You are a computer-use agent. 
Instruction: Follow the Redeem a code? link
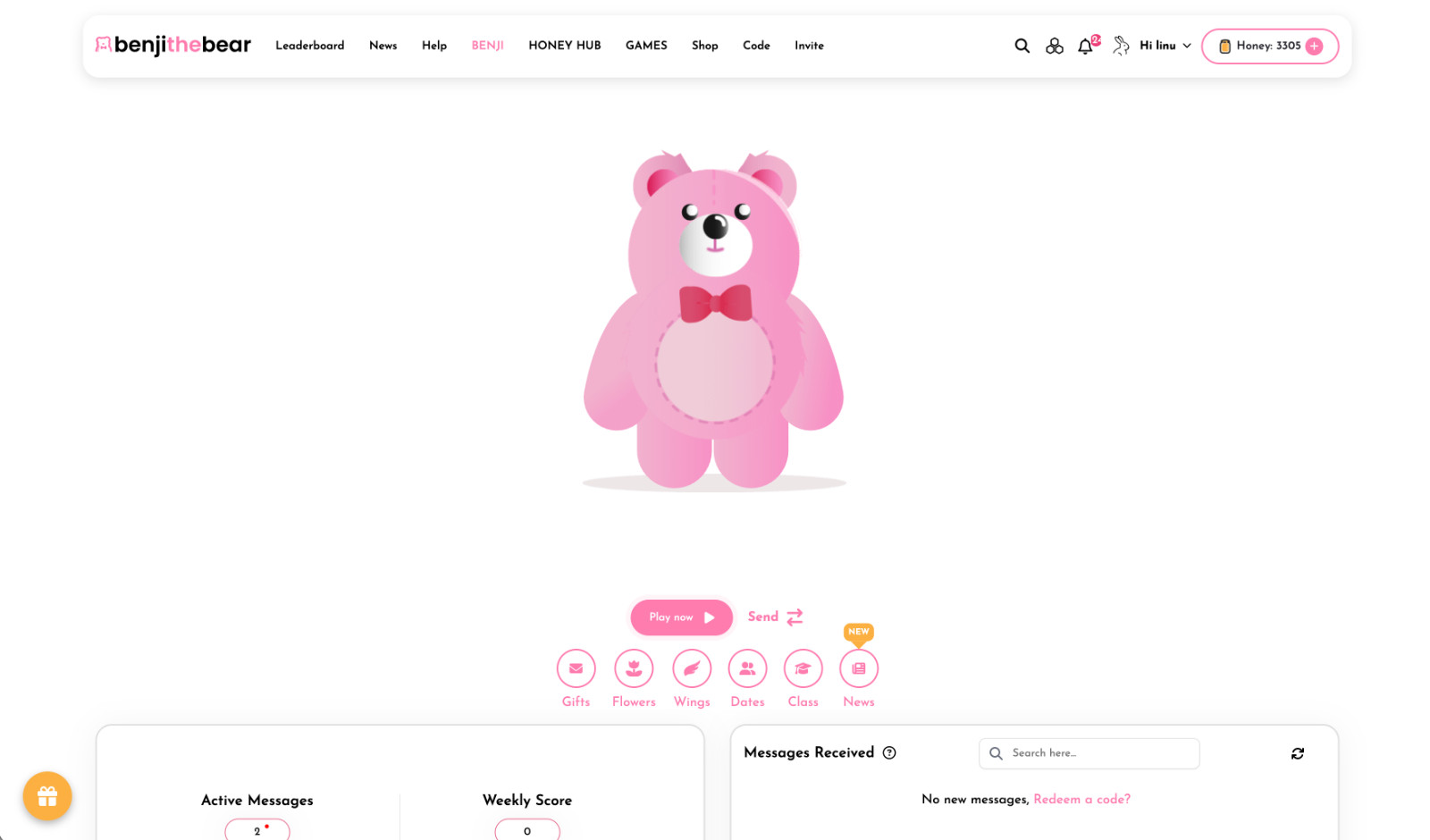click(x=1081, y=799)
